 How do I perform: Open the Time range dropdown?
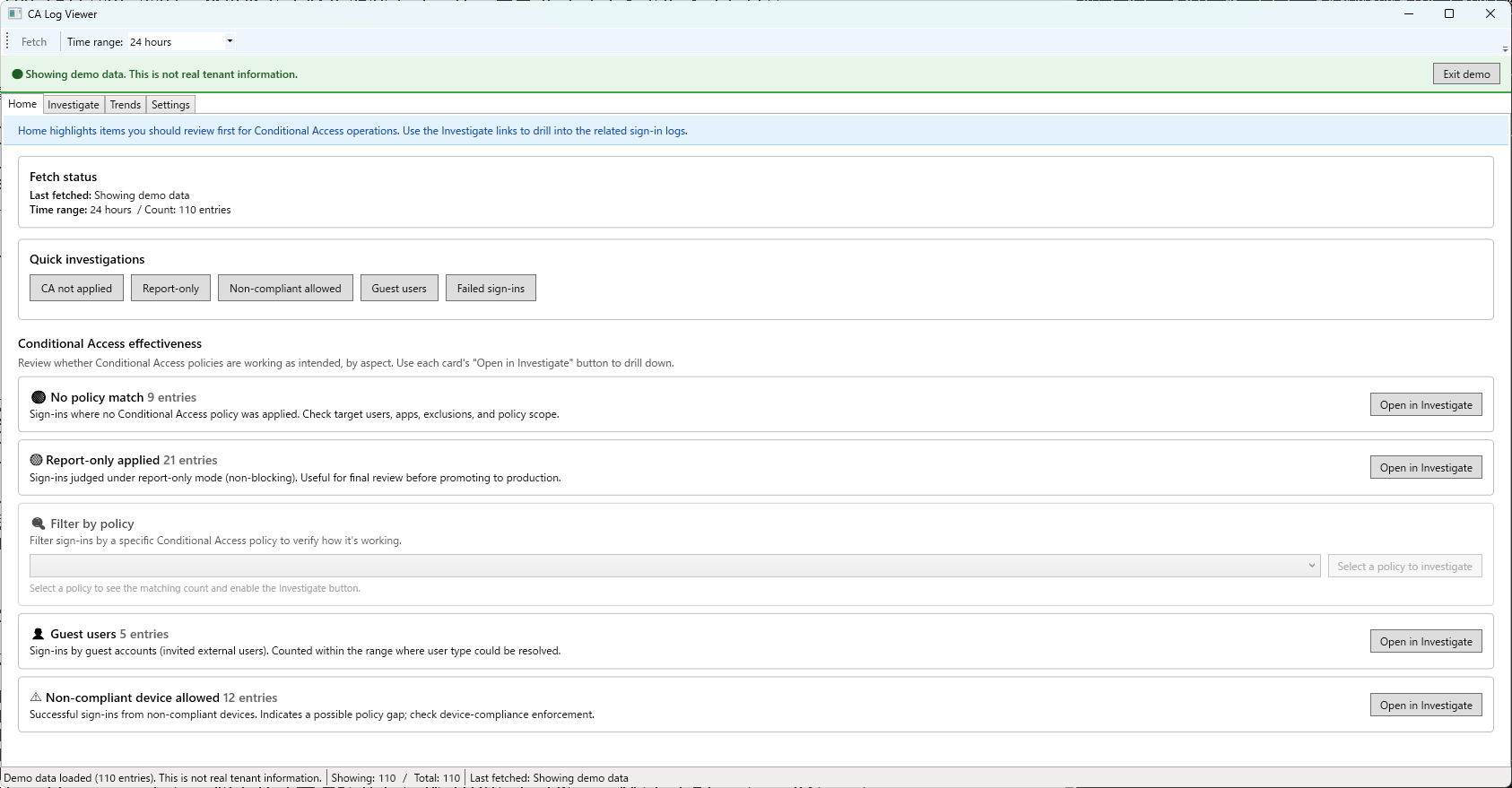pyautogui.click(x=230, y=41)
